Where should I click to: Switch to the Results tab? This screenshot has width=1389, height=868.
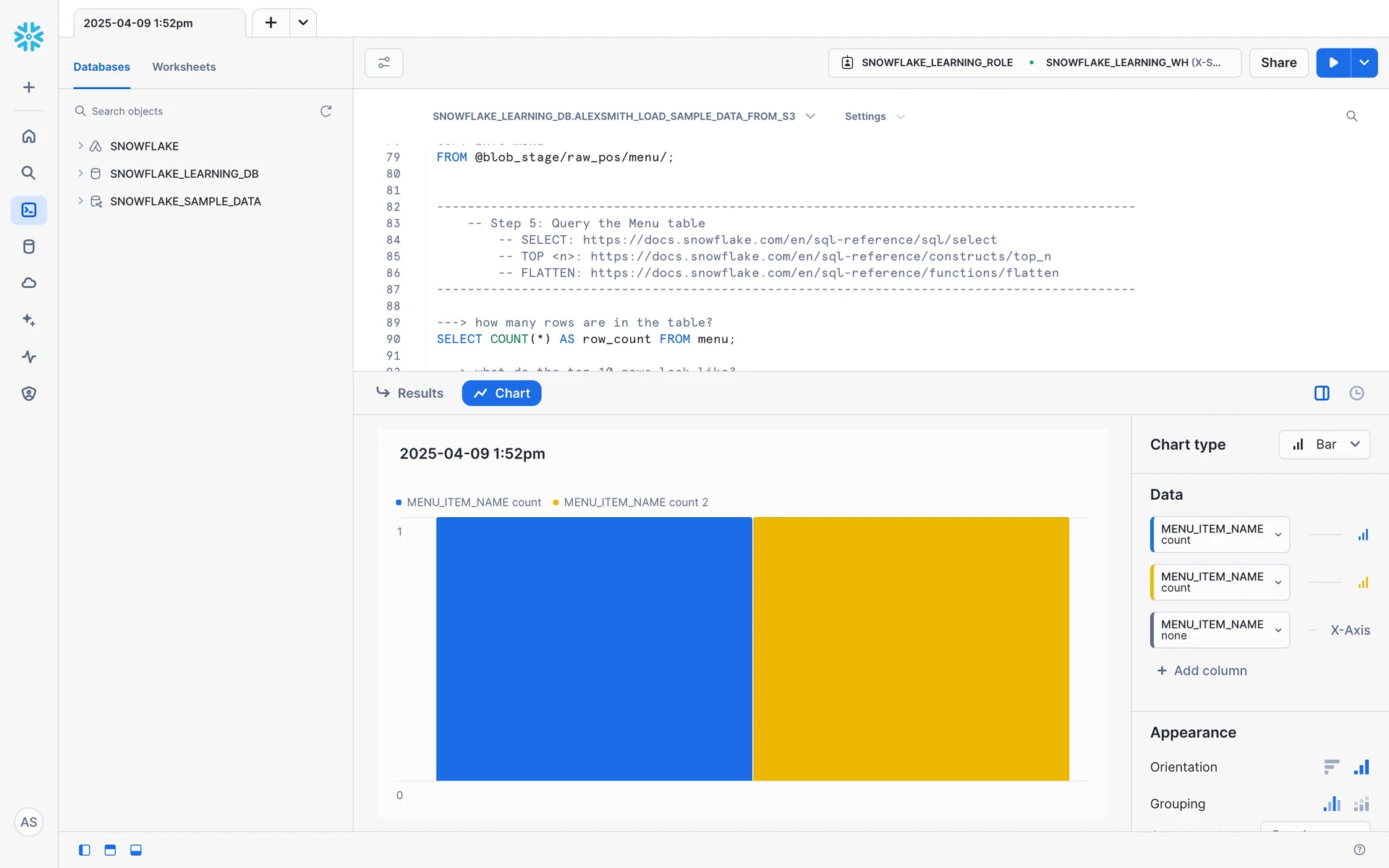410,393
